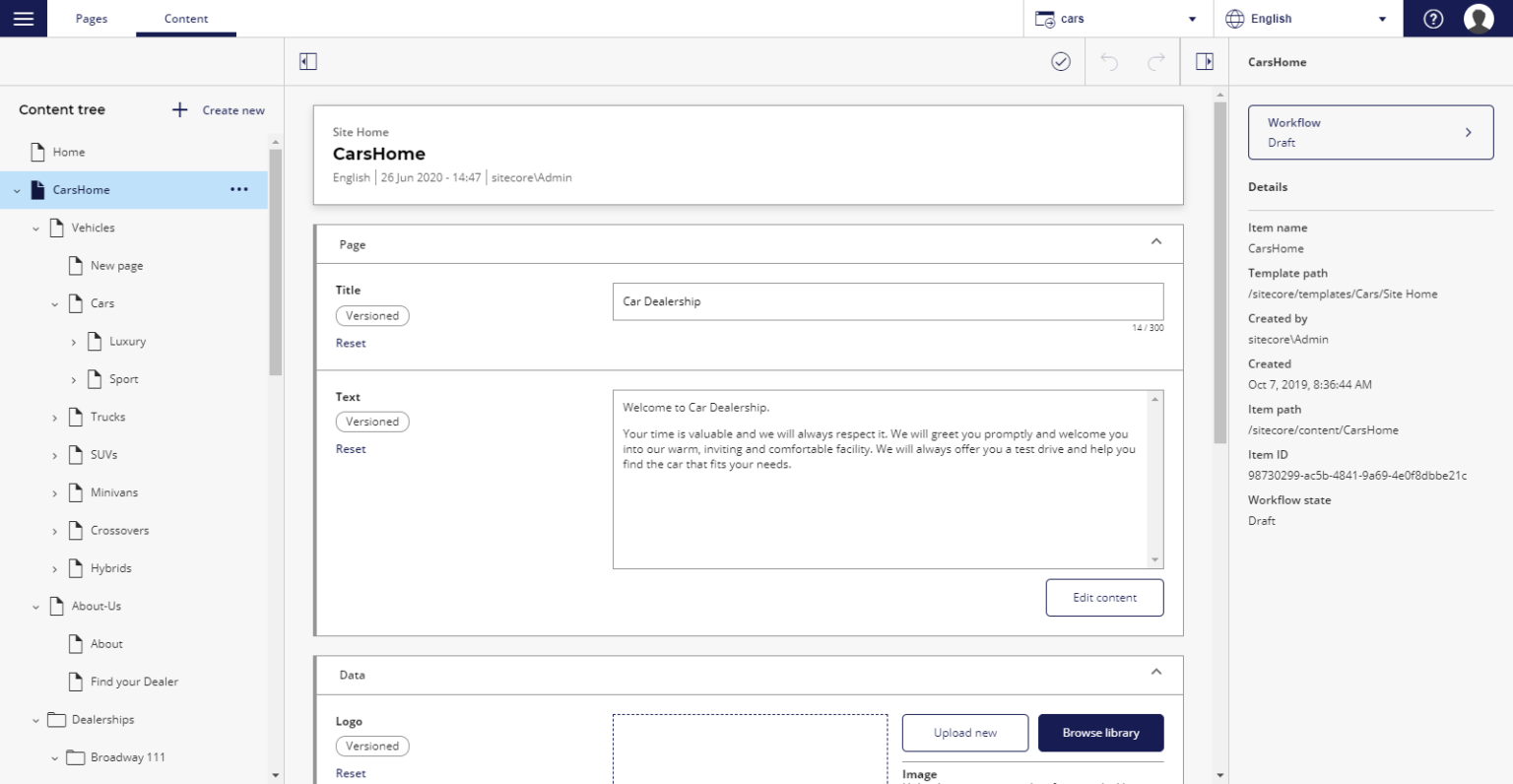Open the cars site selector dropdown
The height and width of the screenshot is (784, 1513).
(1193, 18)
